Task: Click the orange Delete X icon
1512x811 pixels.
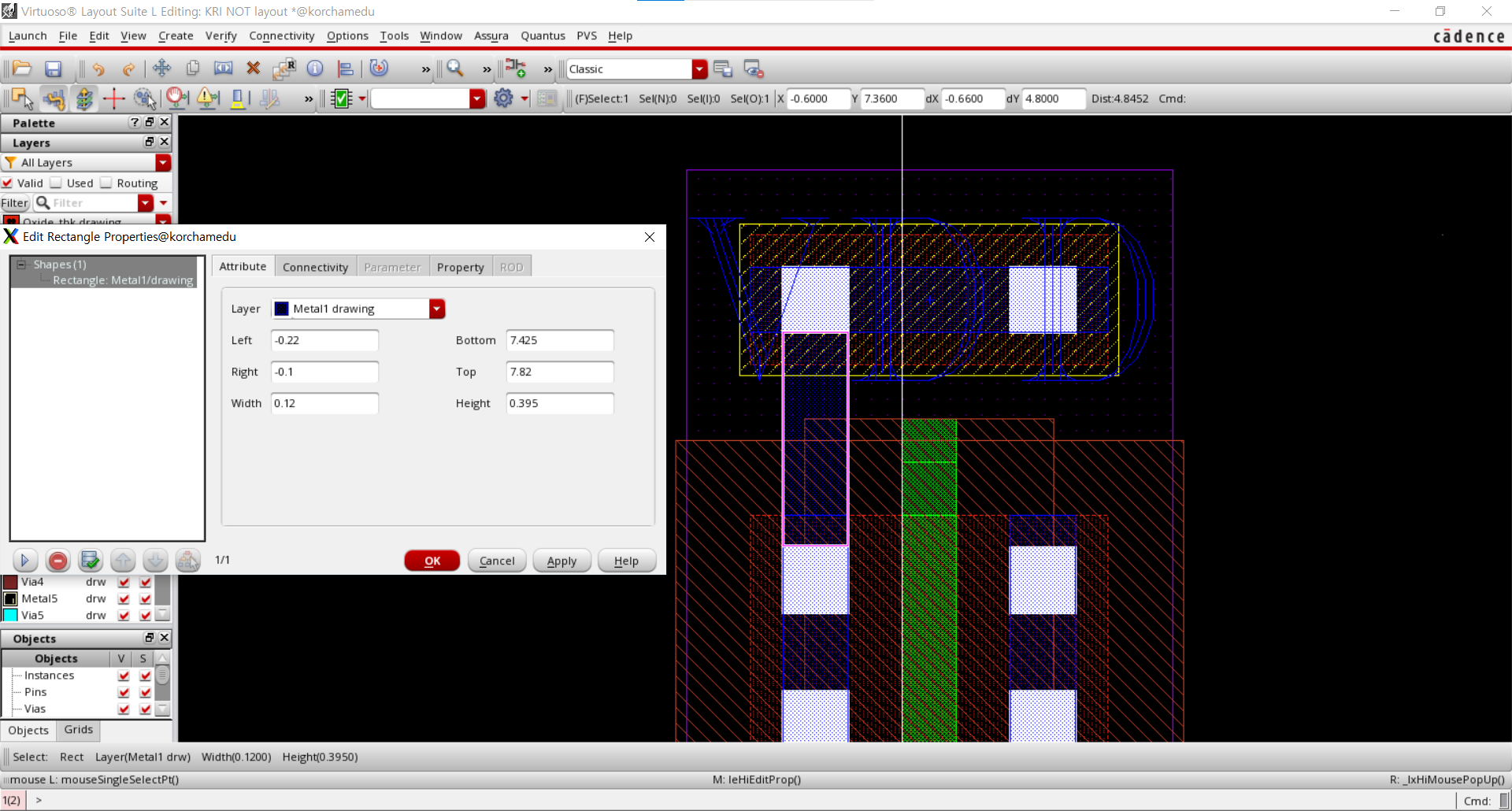Action: [x=254, y=69]
